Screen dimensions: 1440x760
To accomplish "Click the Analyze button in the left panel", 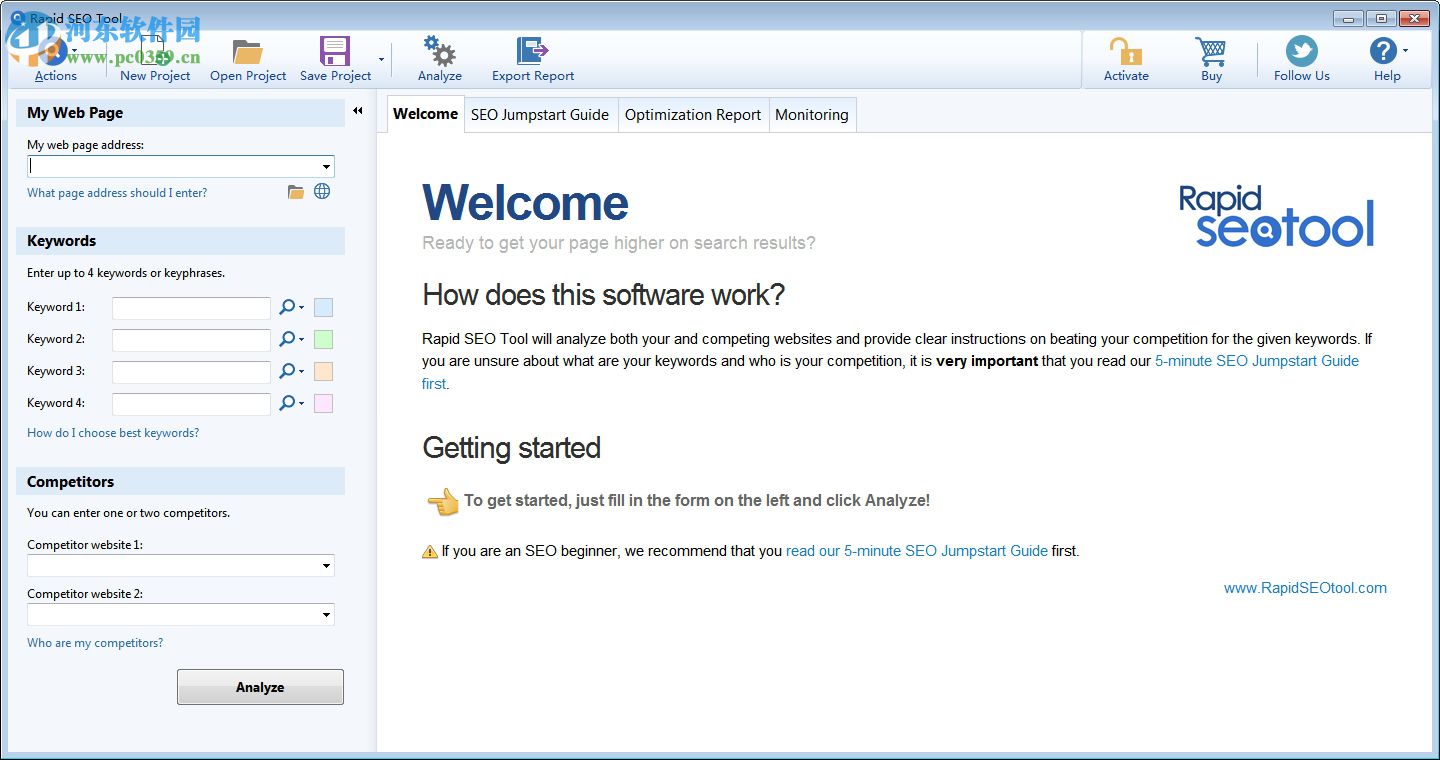I will [x=260, y=687].
